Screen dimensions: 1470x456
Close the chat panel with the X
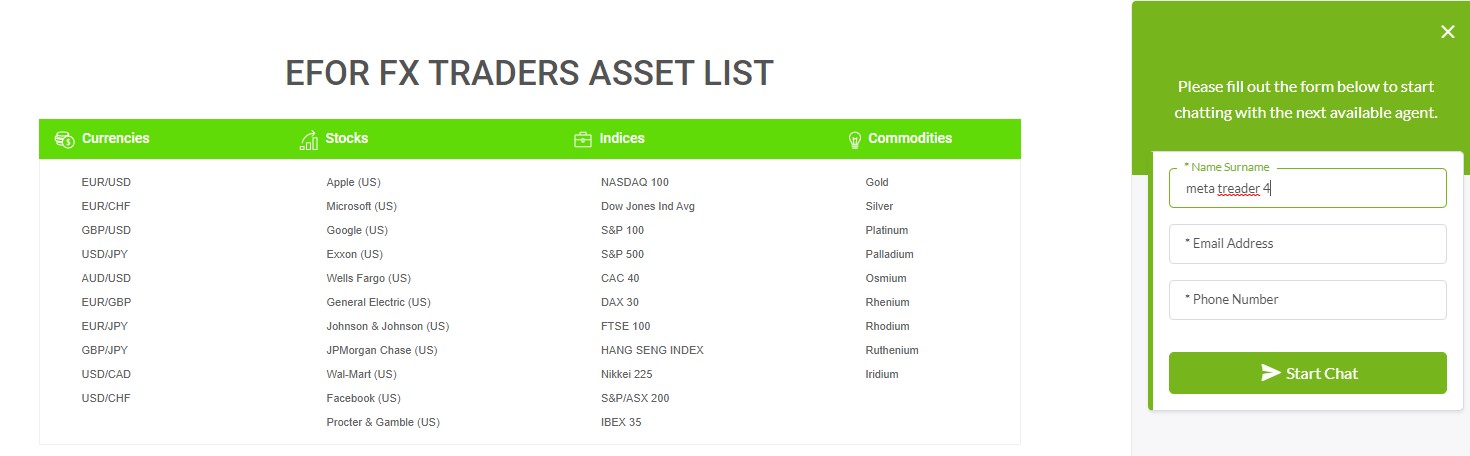[x=1447, y=32]
